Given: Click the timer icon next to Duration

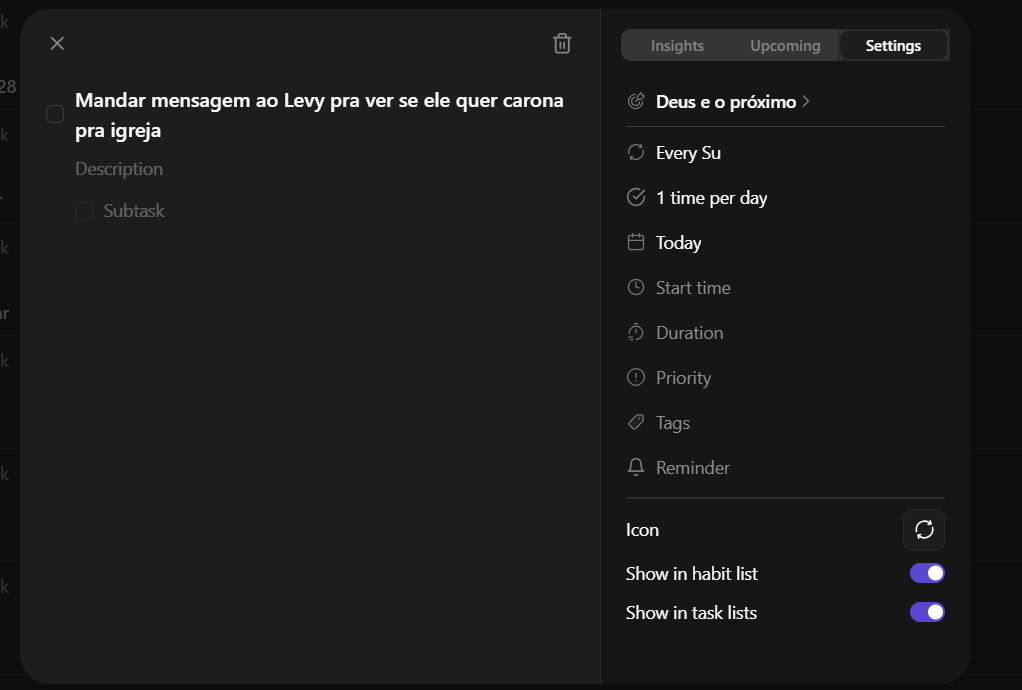Looking at the screenshot, I should click(x=635, y=332).
